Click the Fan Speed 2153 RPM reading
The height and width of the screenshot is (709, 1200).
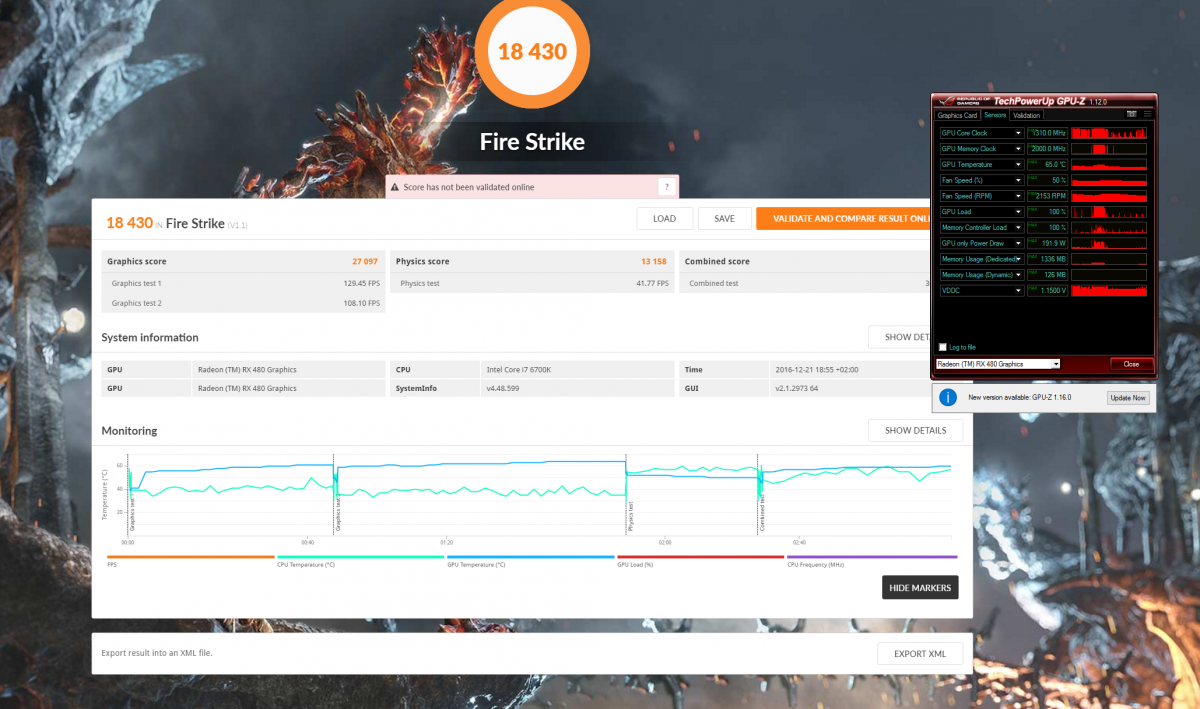(x=1048, y=196)
